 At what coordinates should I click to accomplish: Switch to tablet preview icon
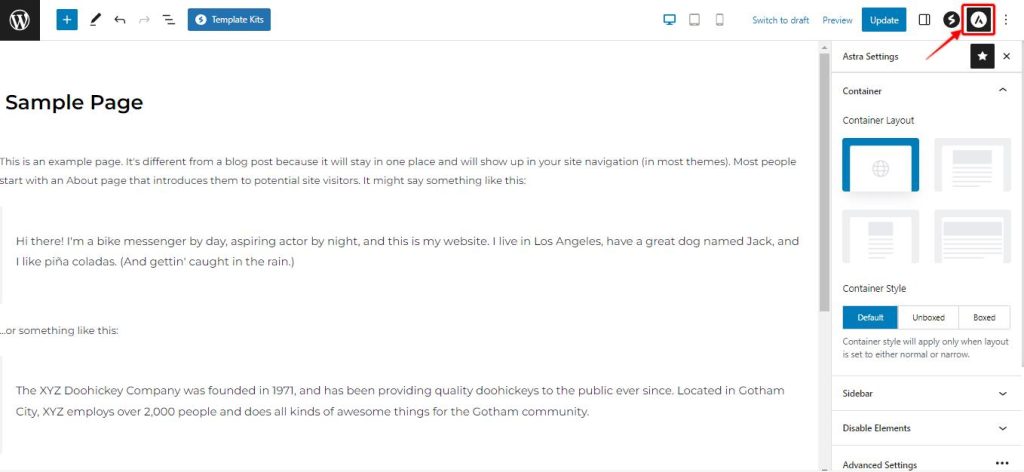tap(694, 20)
